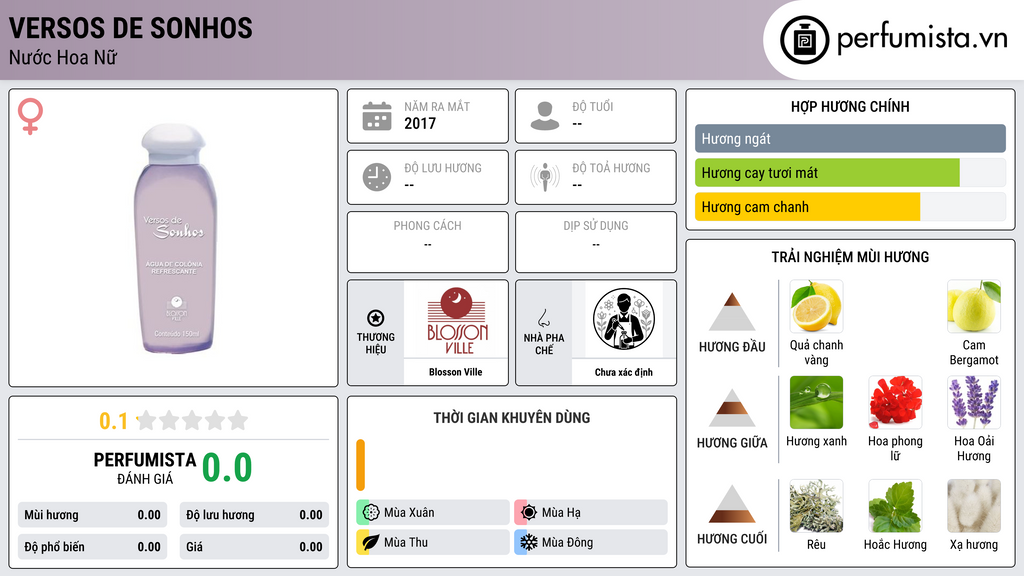1024x576 pixels.
Task: Click the 0.1 rating value
Action: tap(113, 421)
